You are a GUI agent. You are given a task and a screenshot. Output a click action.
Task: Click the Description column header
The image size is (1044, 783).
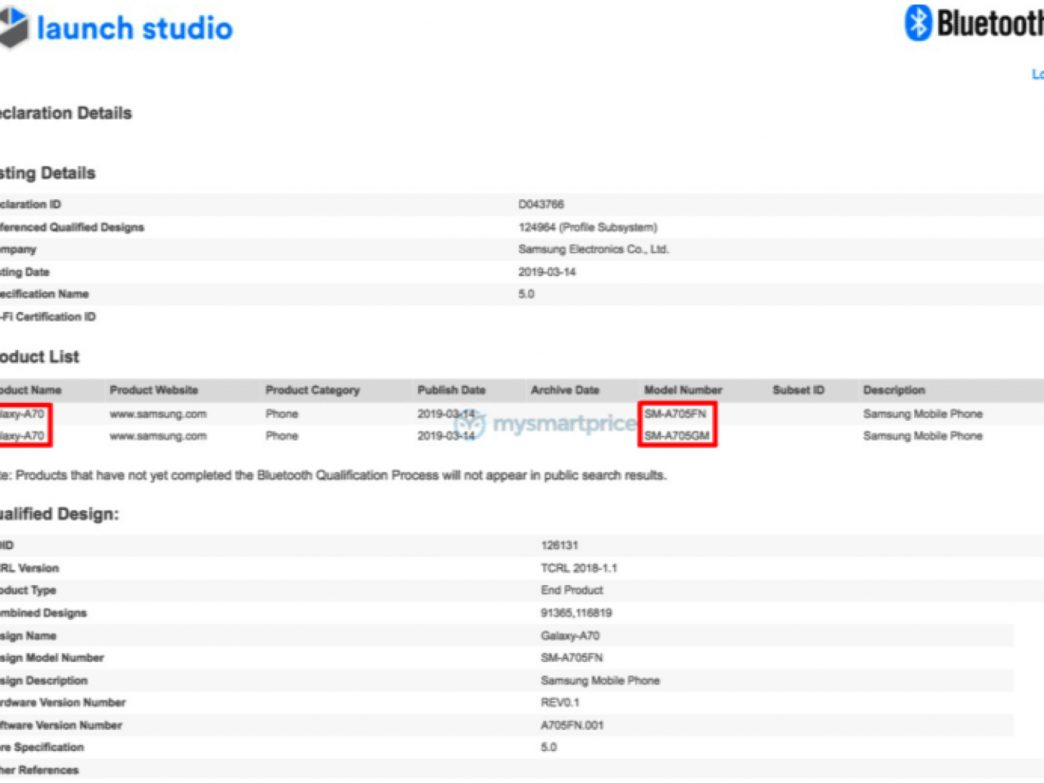tap(894, 390)
